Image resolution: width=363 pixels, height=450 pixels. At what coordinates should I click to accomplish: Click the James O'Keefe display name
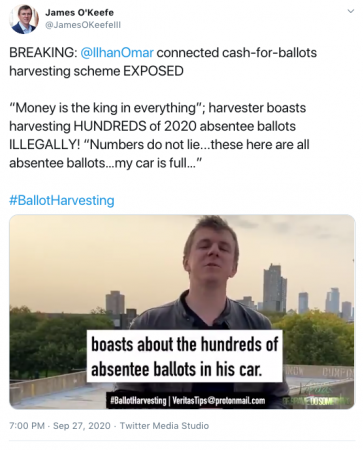pyautogui.click(x=79, y=13)
